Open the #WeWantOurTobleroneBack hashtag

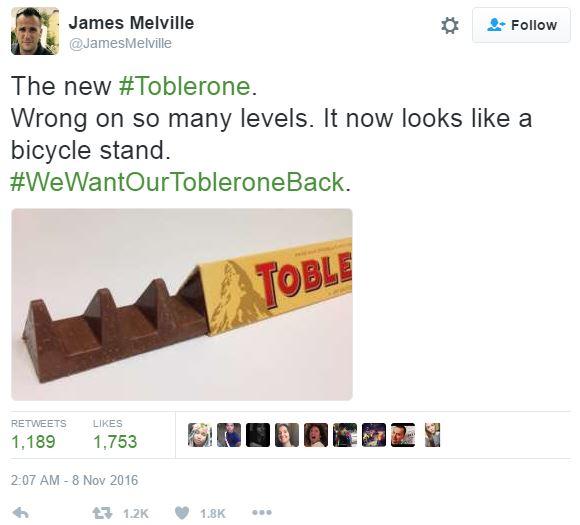(x=178, y=182)
